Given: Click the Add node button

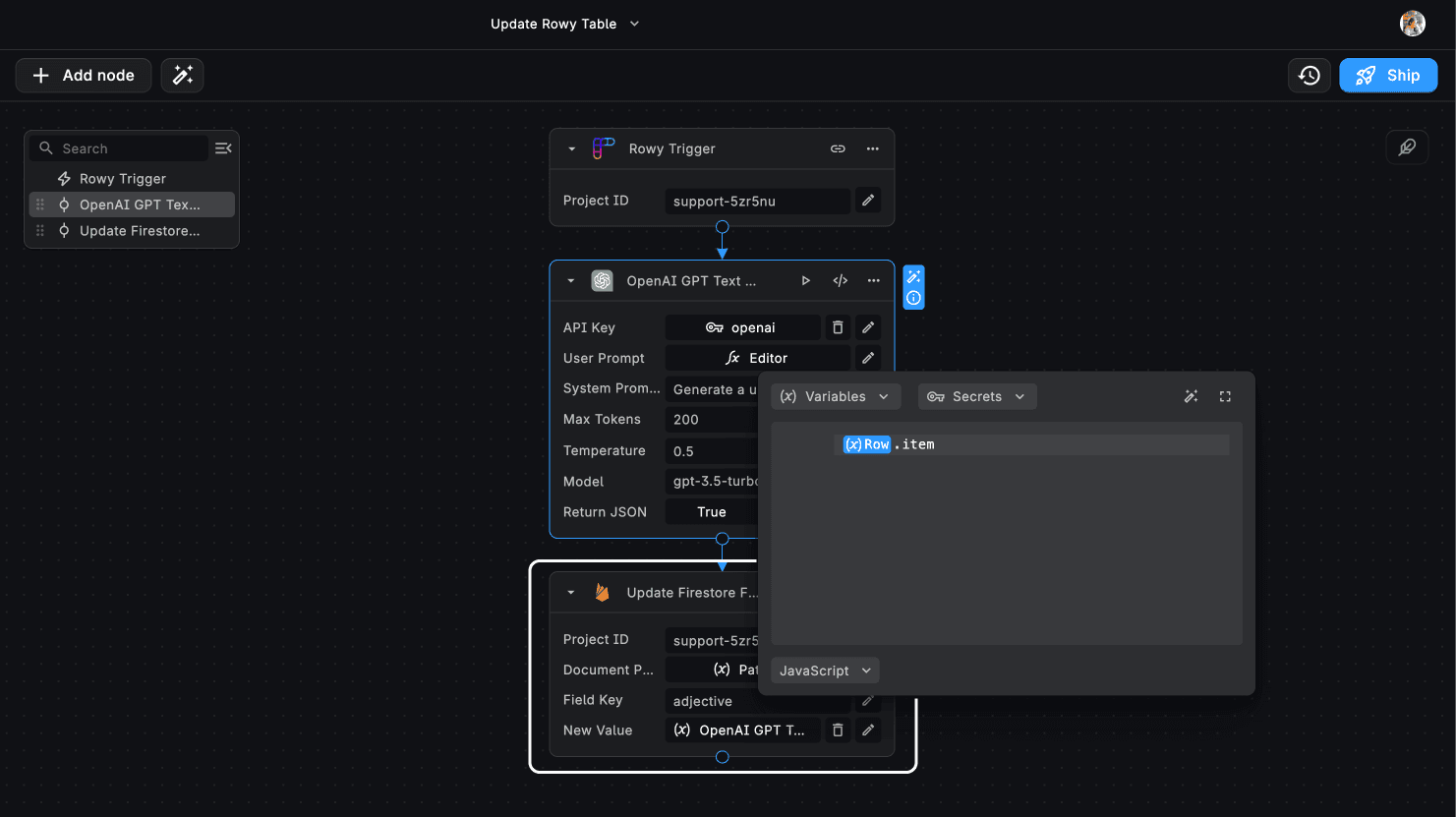Looking at the screenshot, I should click(84, 76).
